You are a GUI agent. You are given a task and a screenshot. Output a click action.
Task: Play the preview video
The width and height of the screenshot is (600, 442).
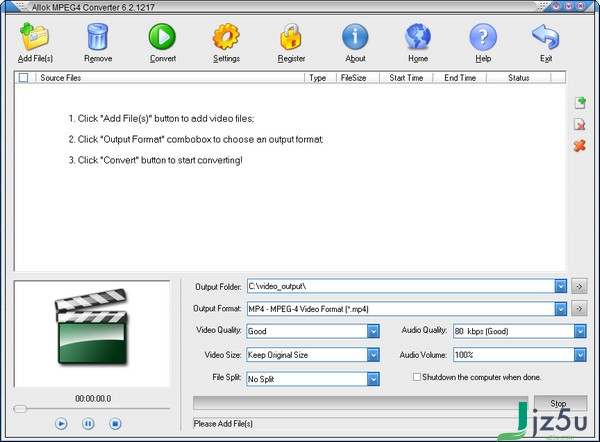coord(61,424)
